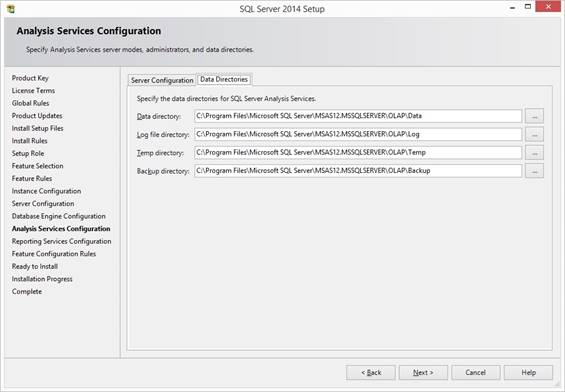
Task: Browse for the Backup directory folder
Action: [534, 171]
